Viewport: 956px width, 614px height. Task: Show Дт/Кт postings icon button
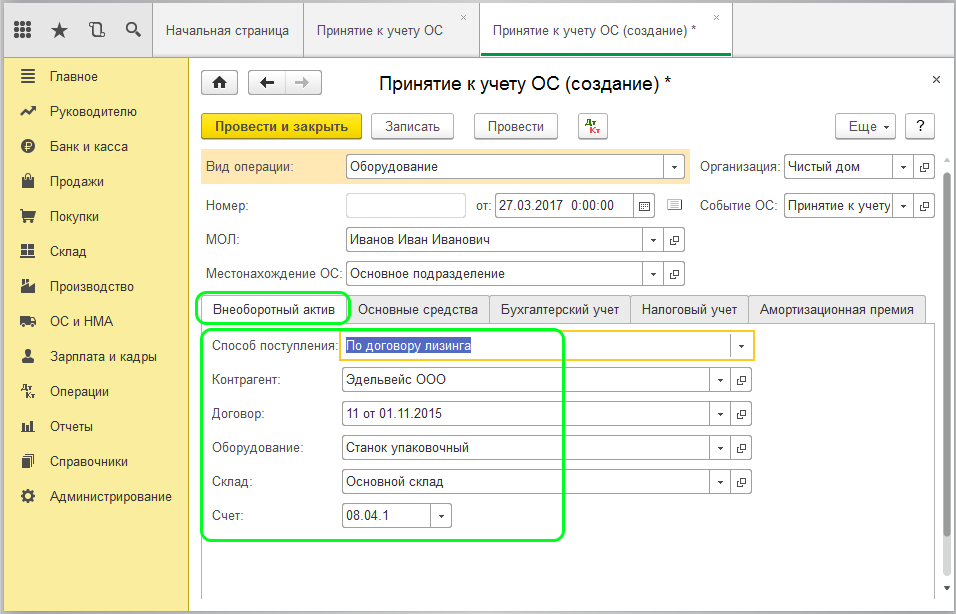593,126
